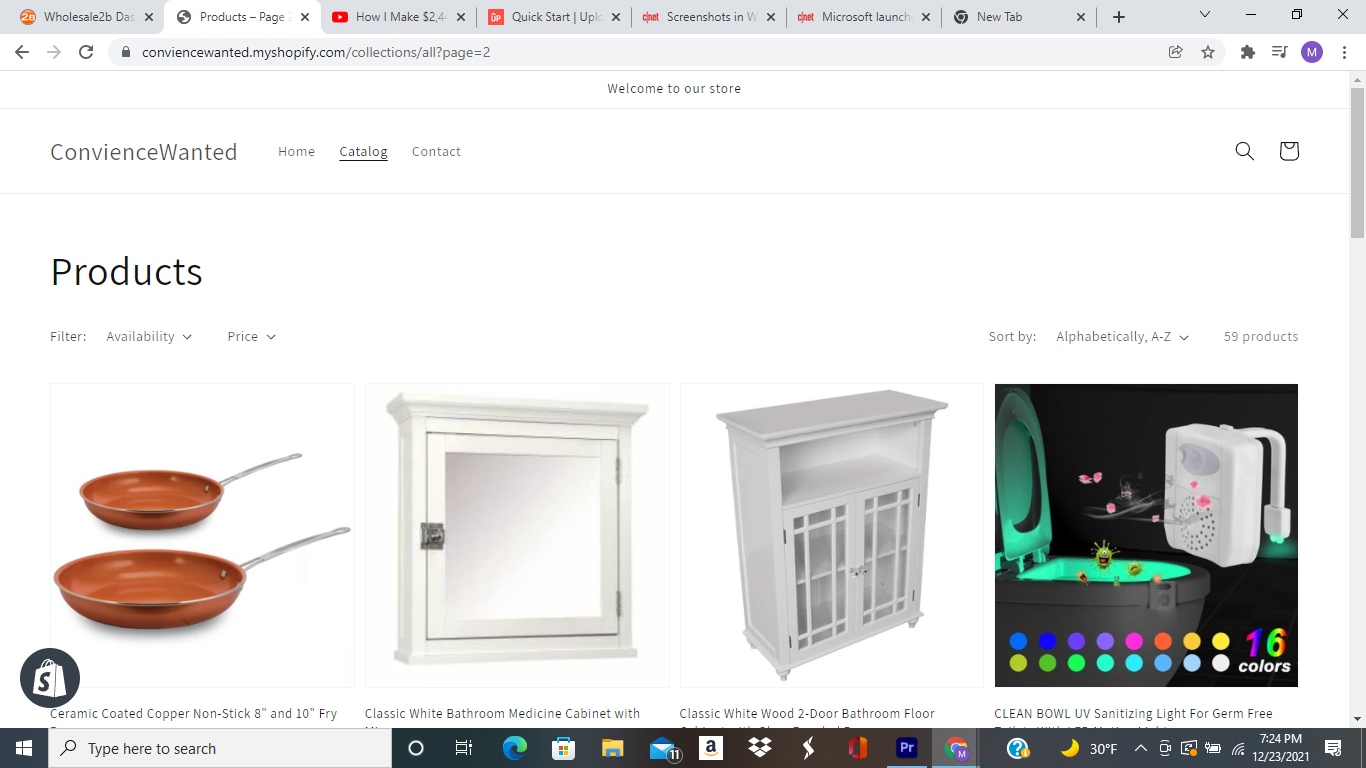Click the Shopify chat bubble icon
The height and width of the screenshot is (768, 1366).
pyautogui.click(x=50, y=678)
